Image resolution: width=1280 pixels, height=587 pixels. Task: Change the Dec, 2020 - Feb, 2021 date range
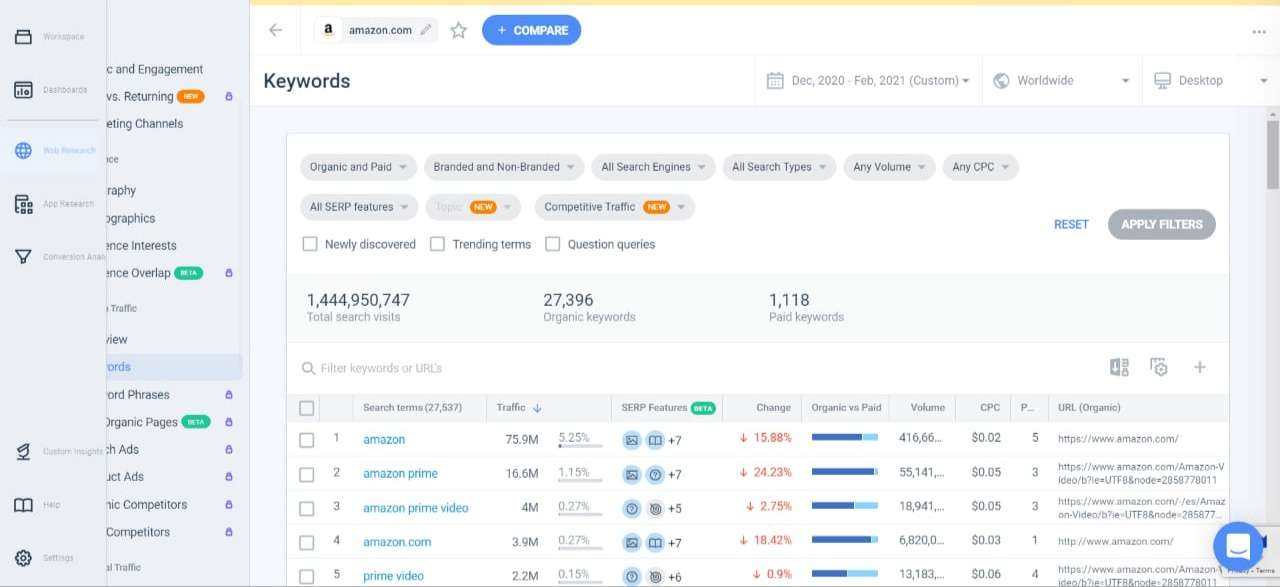pyautogui.click(x=868, y=81)
